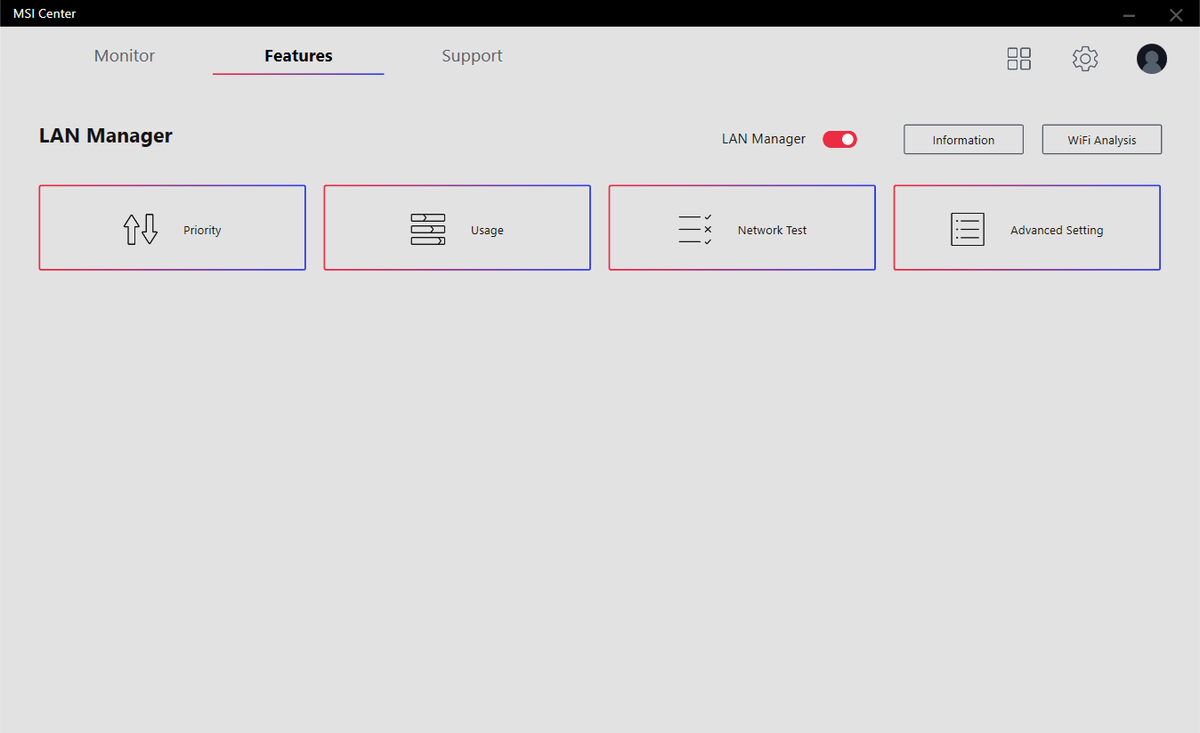Launch WiFi Analysis
Screen dimensions: 1200x733
click(1101, 140)
